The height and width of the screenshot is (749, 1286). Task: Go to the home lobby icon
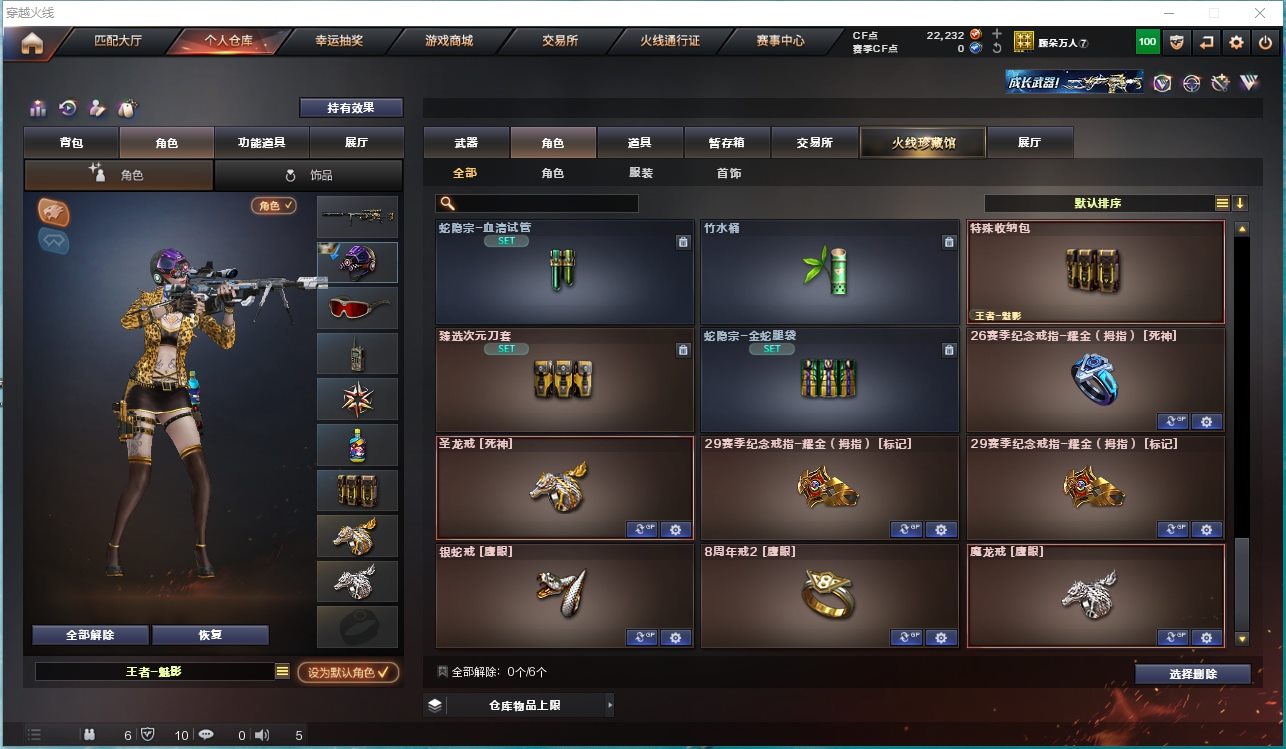[x=32, y=43]
